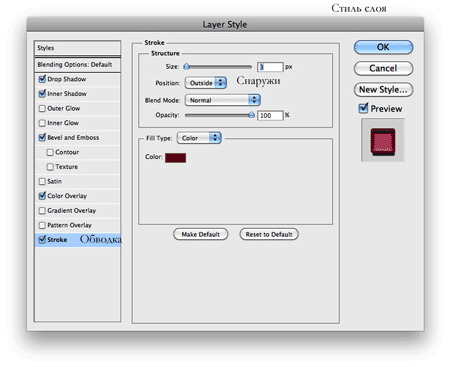Enable the Outer Glow checkbox

[42, 109]
